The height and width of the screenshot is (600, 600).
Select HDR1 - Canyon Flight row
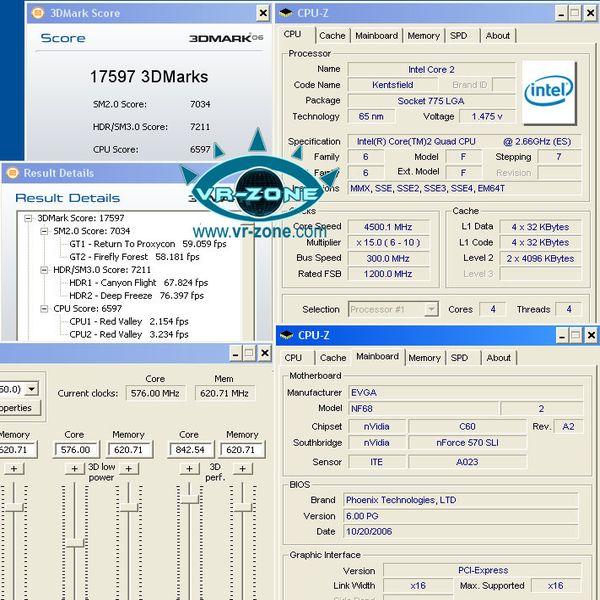(139, 283)
